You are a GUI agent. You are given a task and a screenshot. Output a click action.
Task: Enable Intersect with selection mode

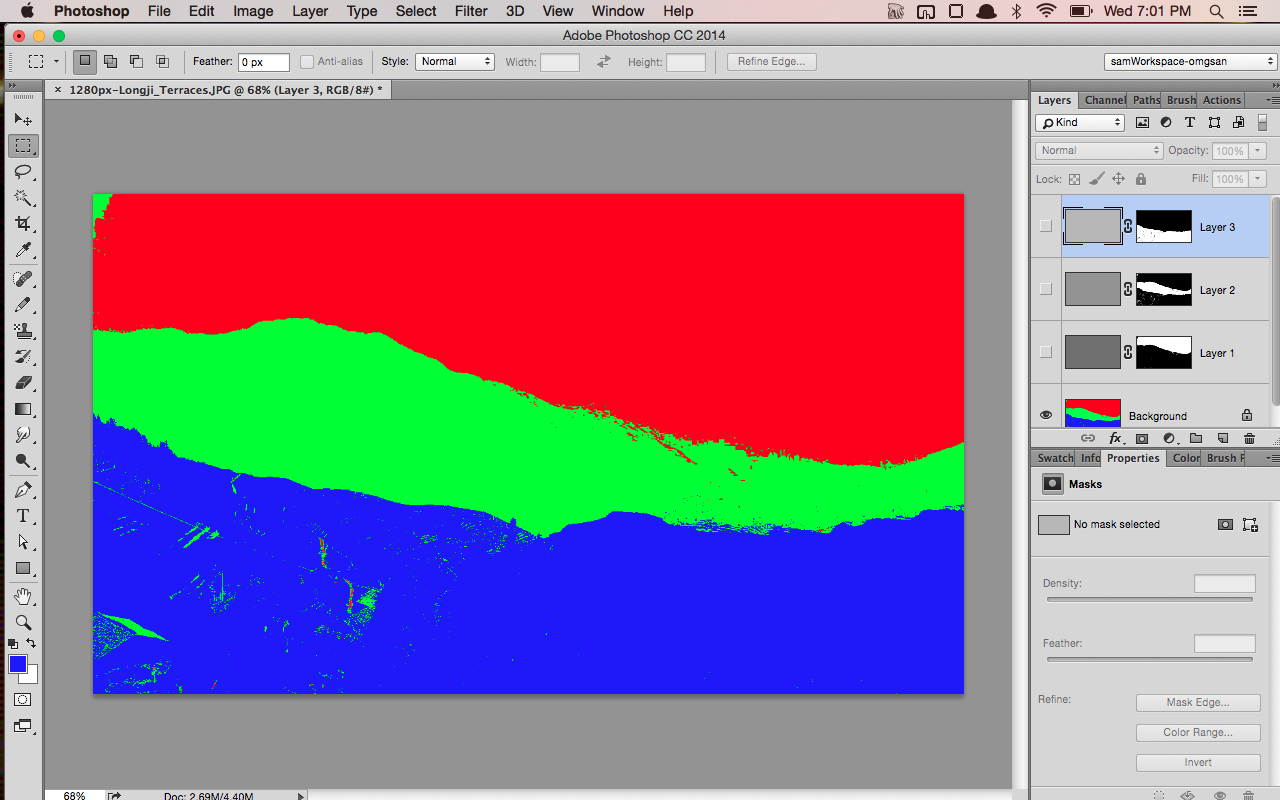tap(162, 62)
